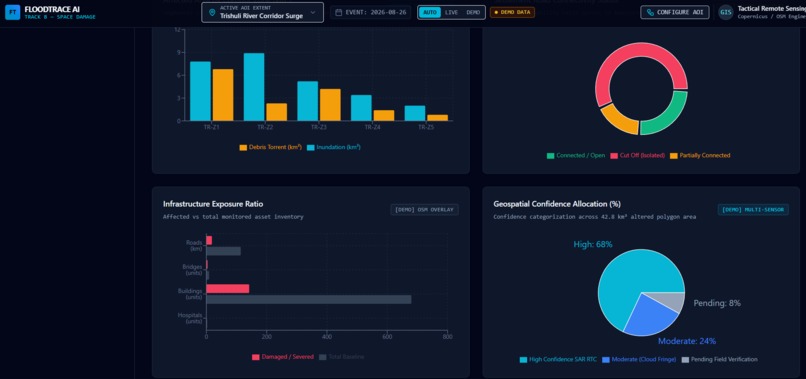
Task: Click the Buildings damaged red bar
Action: pyautogui.click(x=228, y=288)
